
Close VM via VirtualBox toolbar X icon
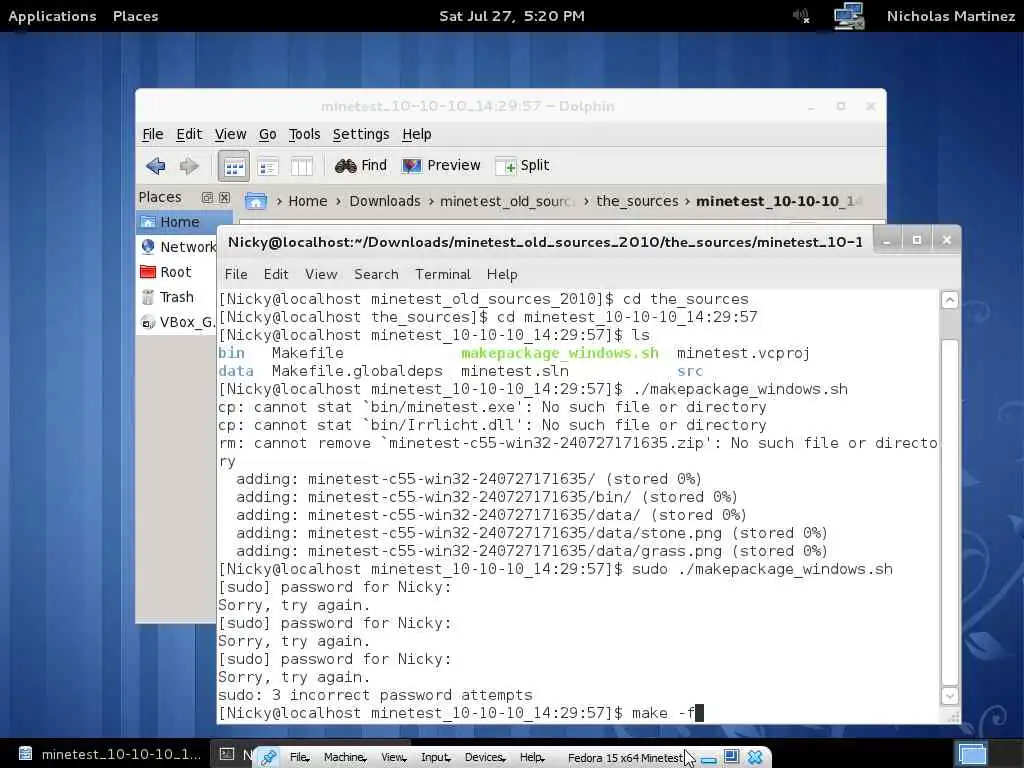755,758
